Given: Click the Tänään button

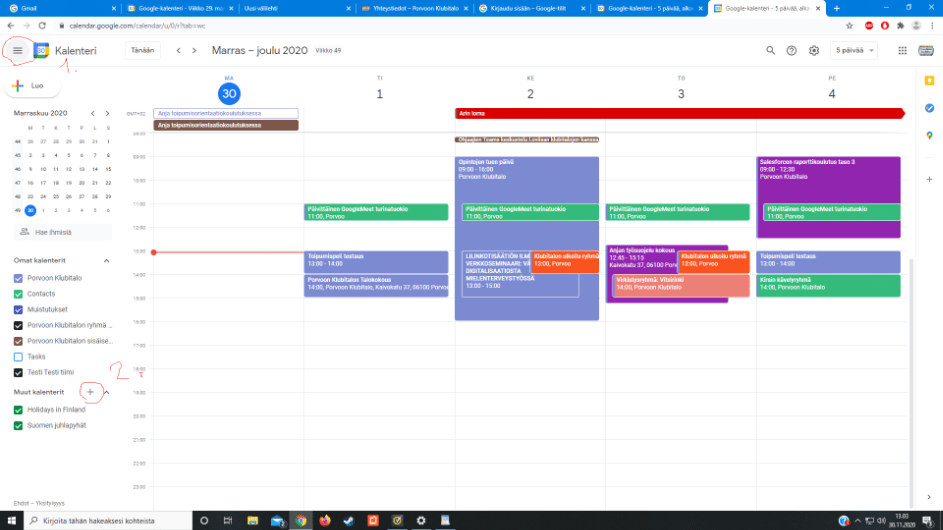Looking at the screenshot, I should 144,50.
